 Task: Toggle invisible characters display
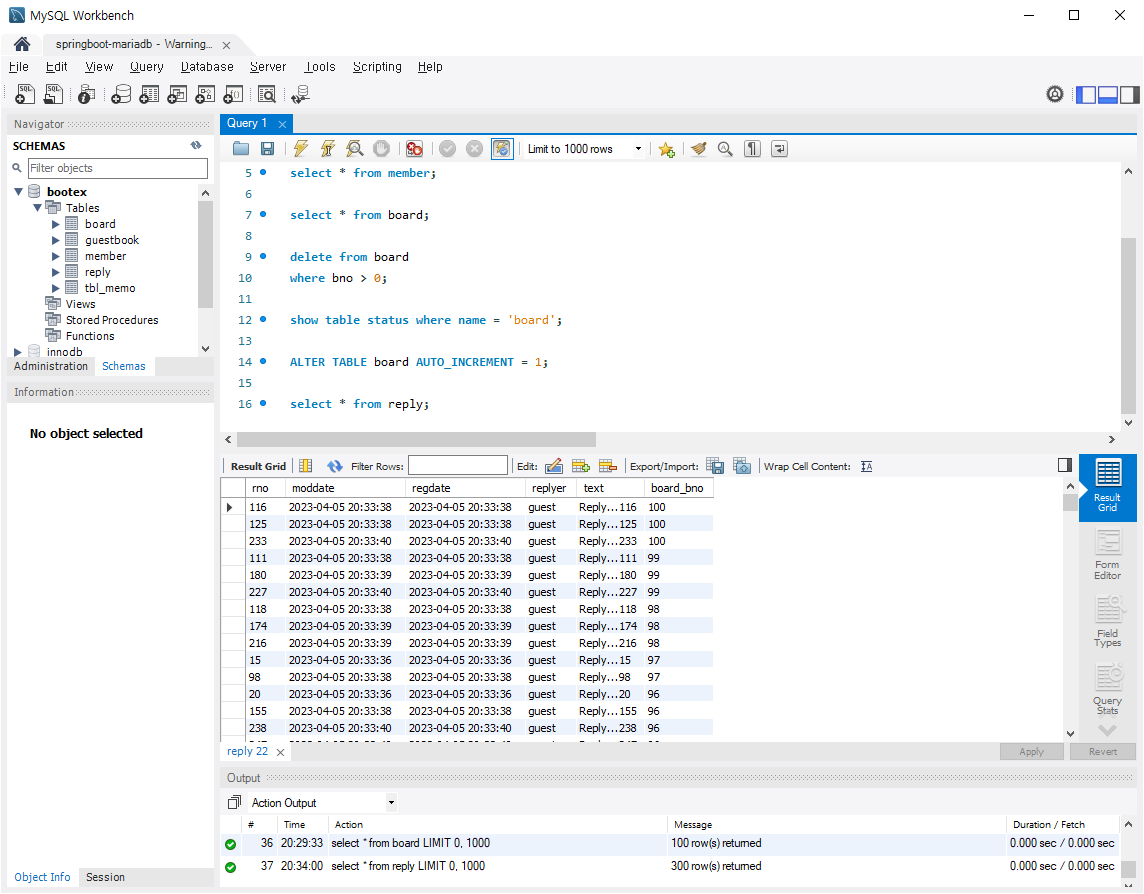click(x=752, y=149)
